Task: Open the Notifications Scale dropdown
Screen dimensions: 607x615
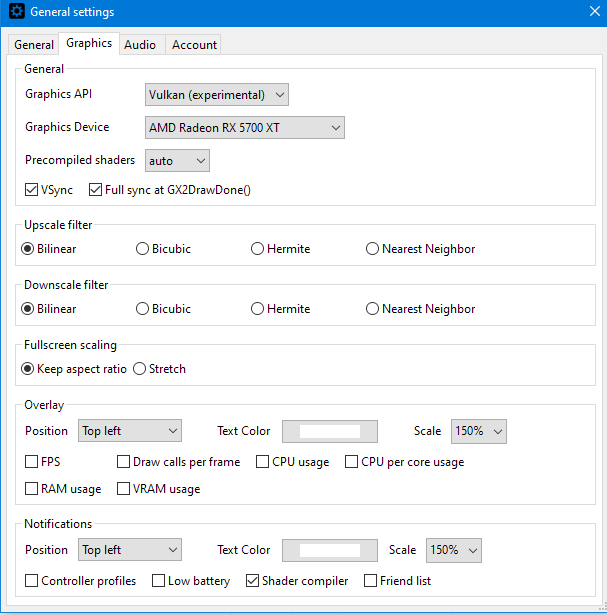Action: coord(454,550)
